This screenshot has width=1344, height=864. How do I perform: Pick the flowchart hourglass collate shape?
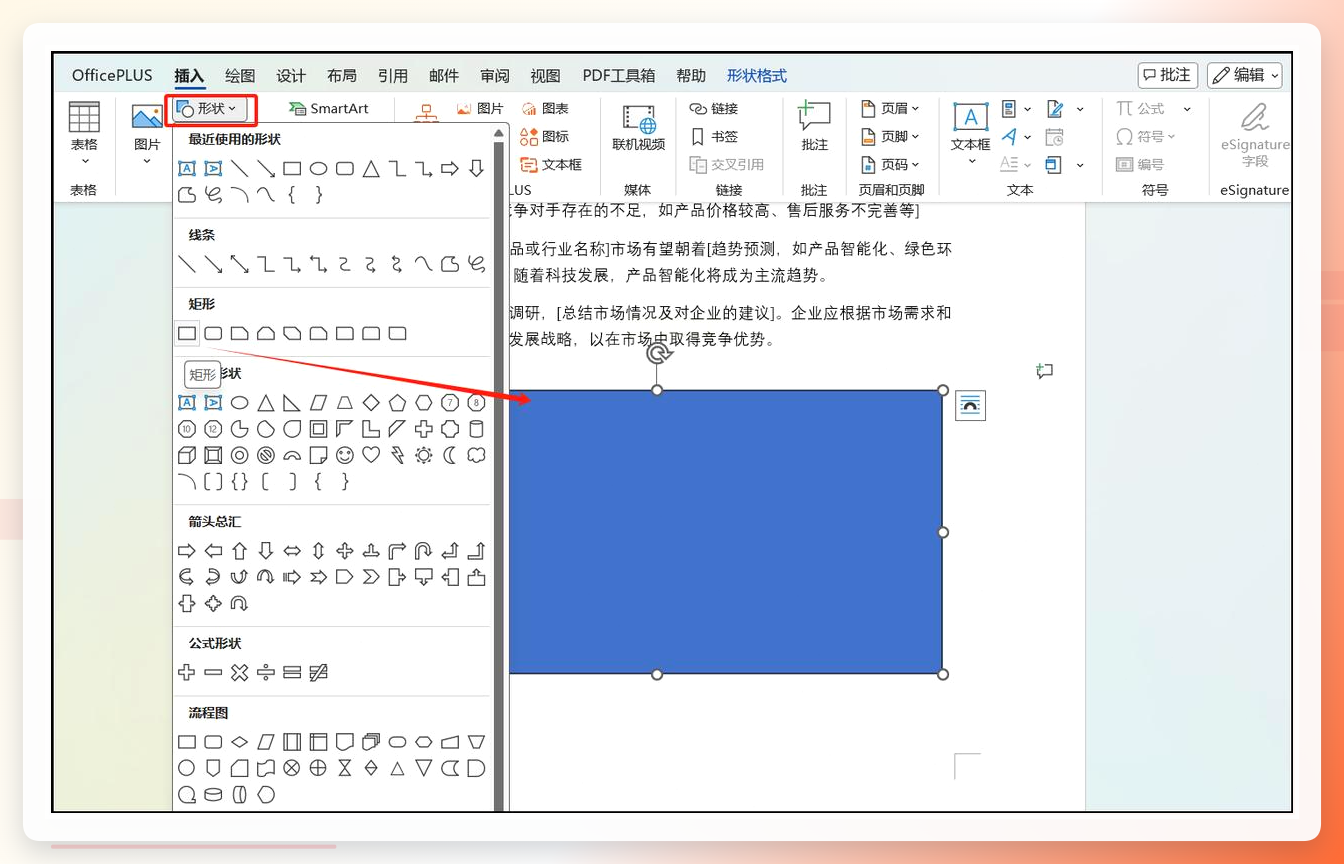(x=345, y=768)
